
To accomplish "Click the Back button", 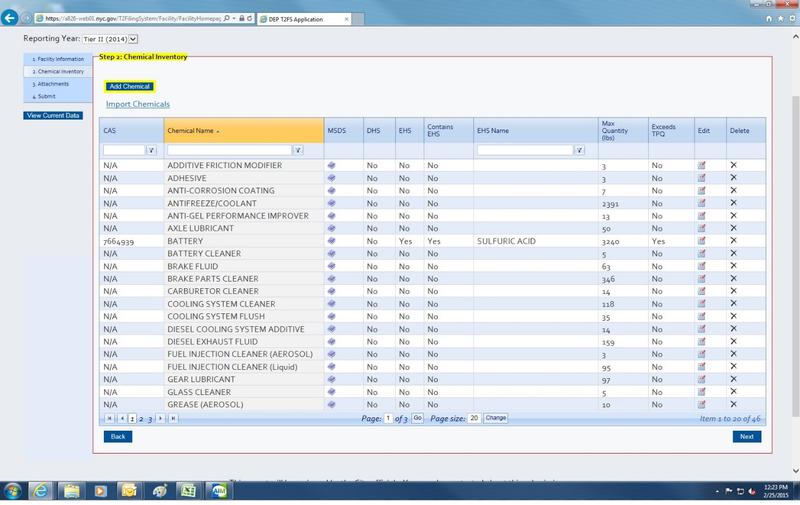I will pyautogui.click(x=118, y=437).
